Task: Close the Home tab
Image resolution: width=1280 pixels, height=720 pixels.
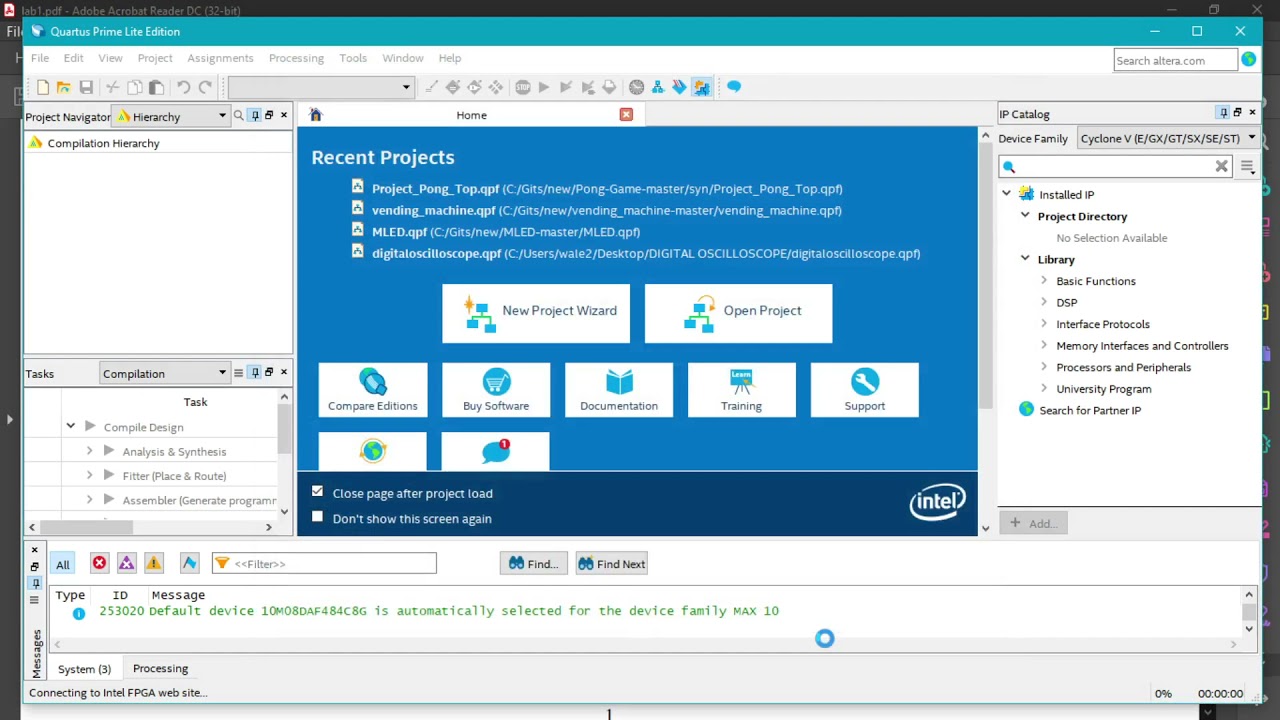Action: pos(626,115)
